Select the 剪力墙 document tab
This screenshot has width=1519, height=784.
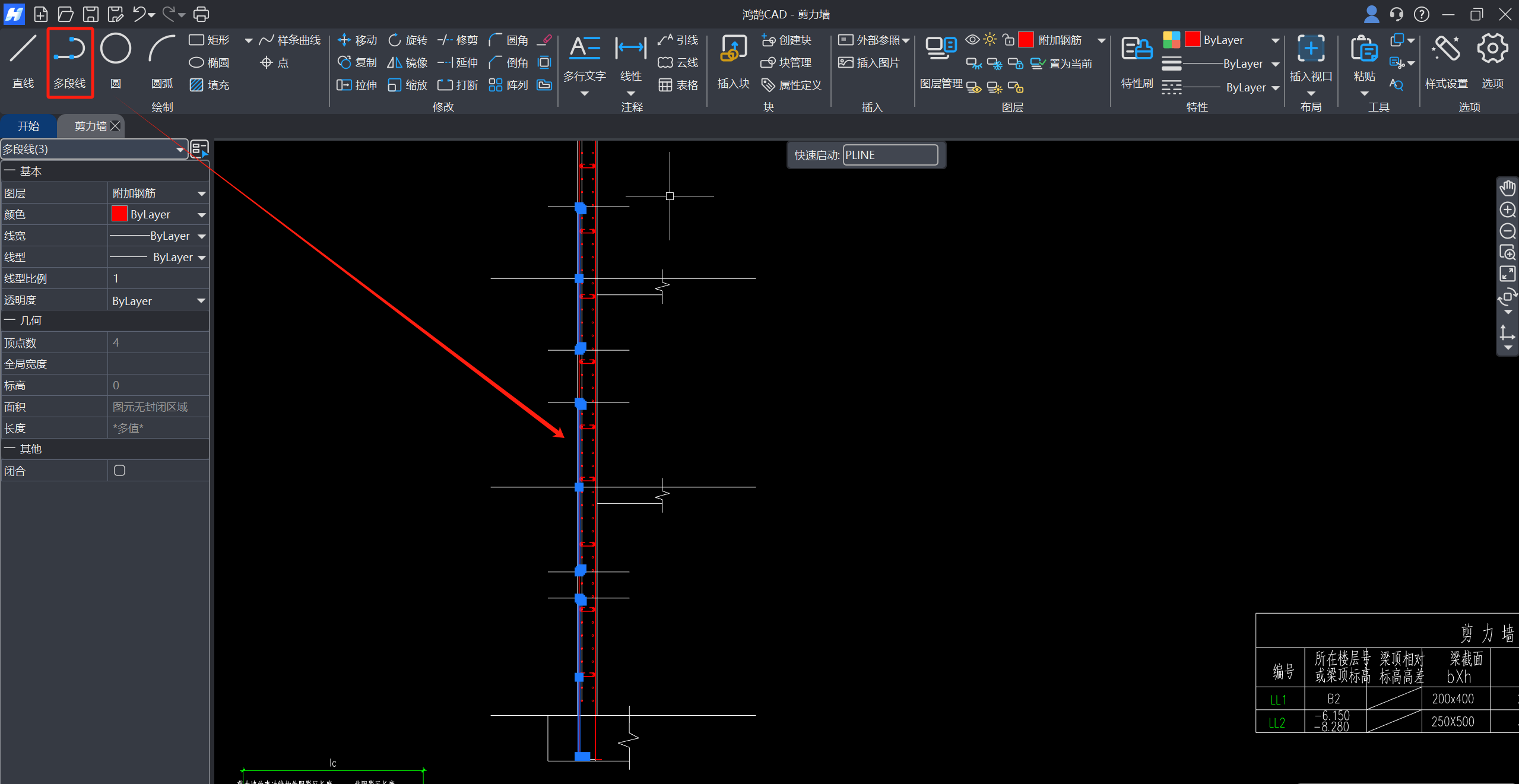pyautogui.click(x=90, y=126)
